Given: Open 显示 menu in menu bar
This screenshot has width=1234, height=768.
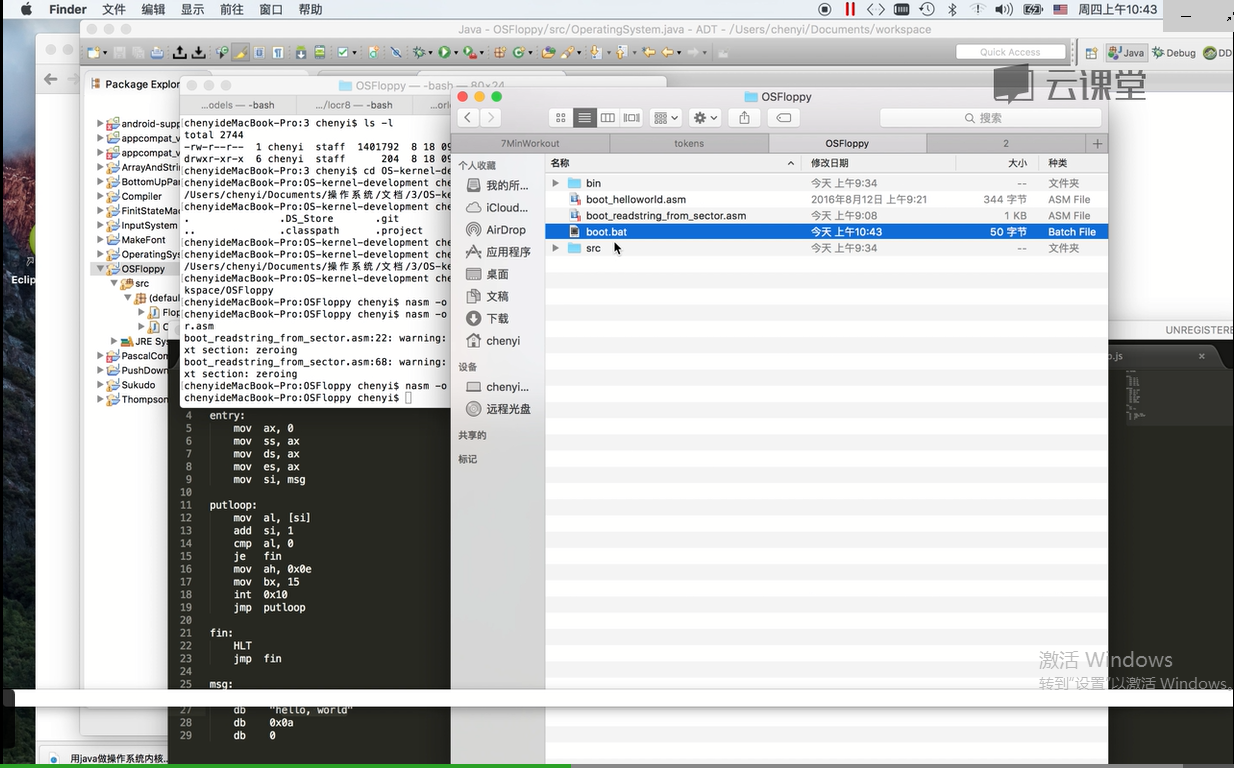Looking at the screenshot, I should [x=192, y=9].
